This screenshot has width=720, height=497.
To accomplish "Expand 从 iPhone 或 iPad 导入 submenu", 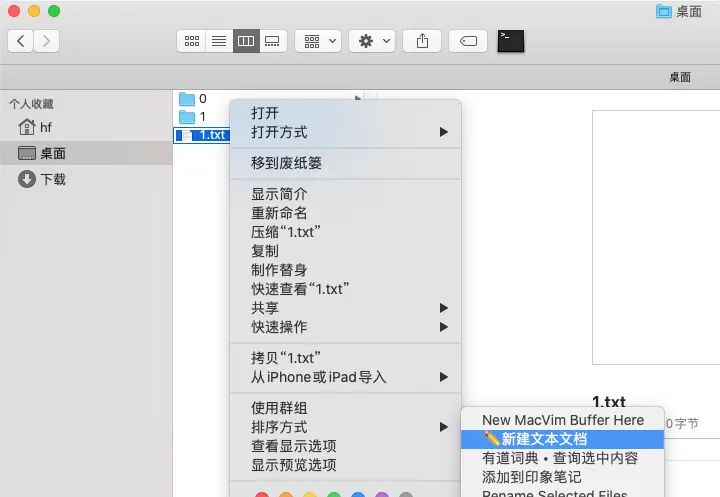I will pos(345,377).
